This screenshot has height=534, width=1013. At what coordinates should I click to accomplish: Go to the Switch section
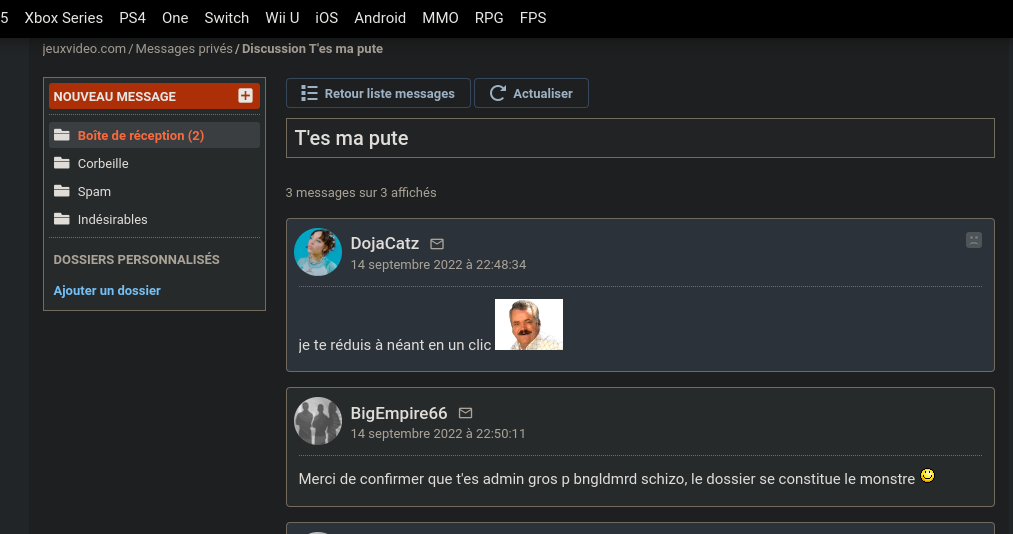click(x=227, y=18)
